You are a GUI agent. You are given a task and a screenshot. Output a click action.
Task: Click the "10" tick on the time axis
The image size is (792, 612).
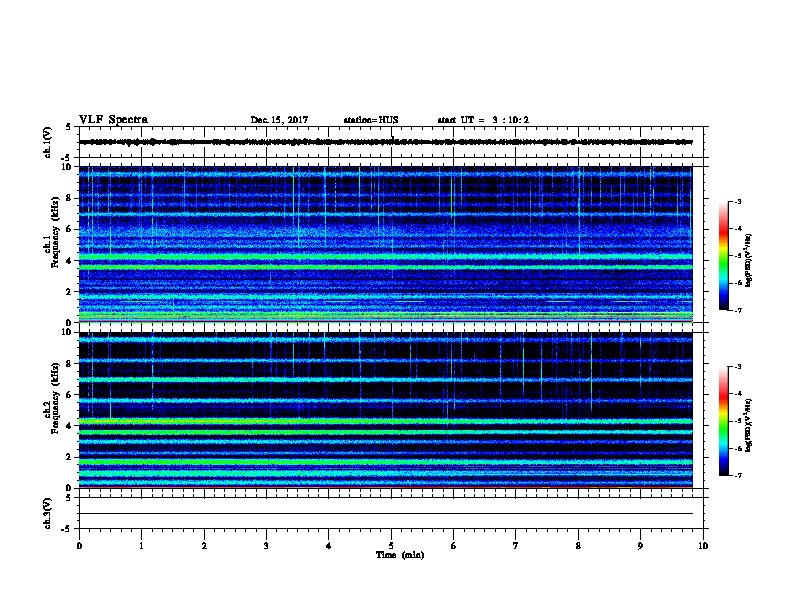[x=703, y=546]
